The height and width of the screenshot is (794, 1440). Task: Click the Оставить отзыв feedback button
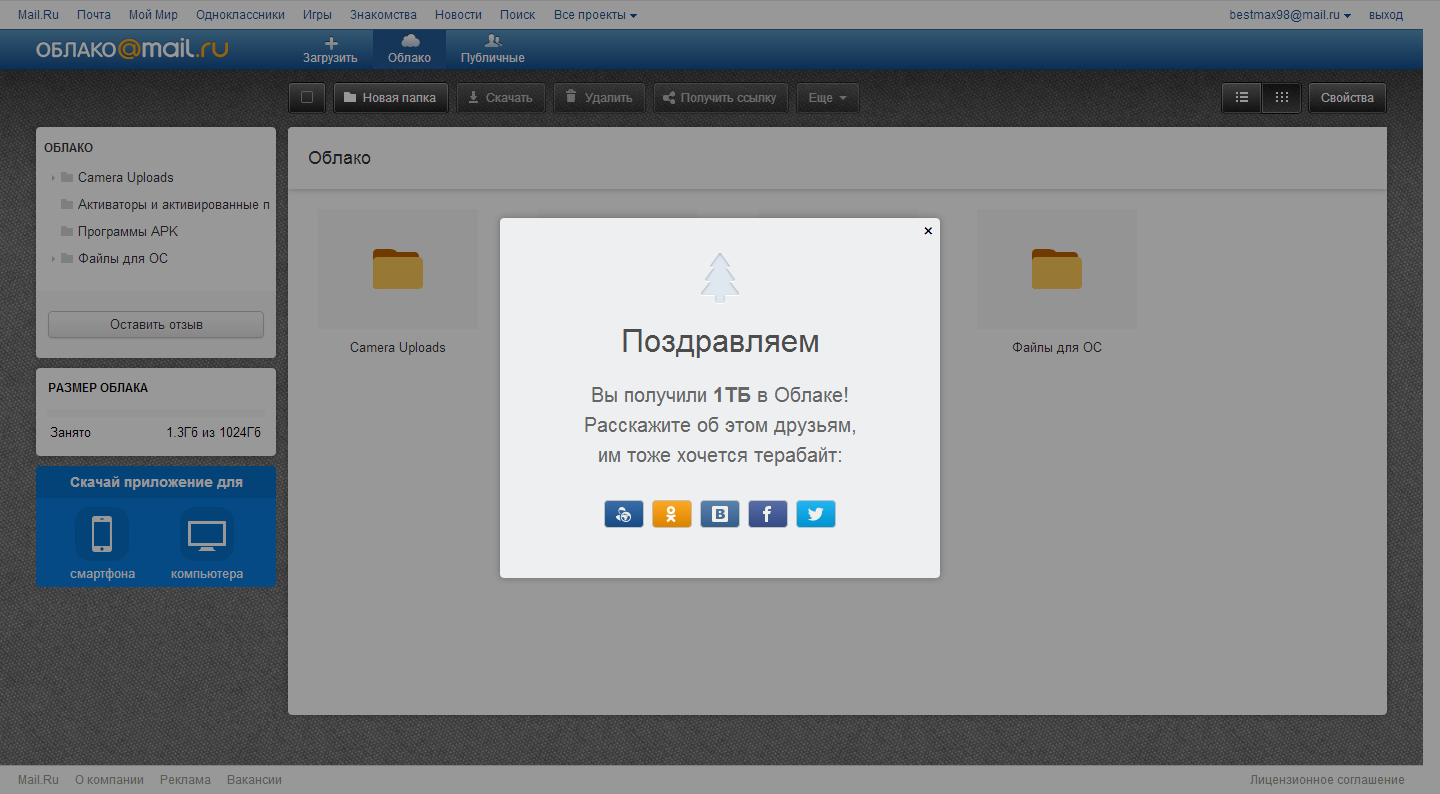coord(156,325)
